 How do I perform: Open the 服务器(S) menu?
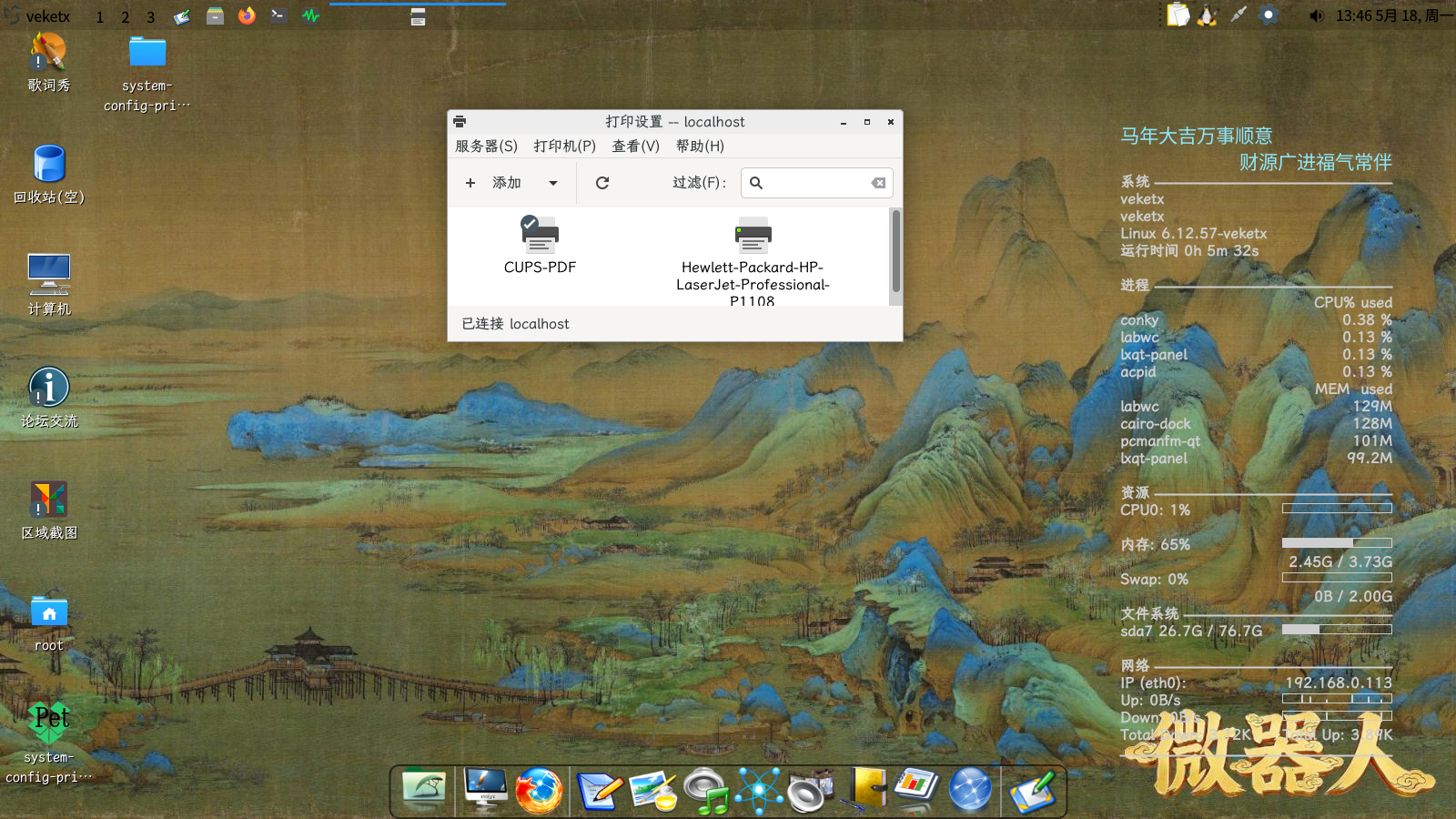tap(486, 146)
